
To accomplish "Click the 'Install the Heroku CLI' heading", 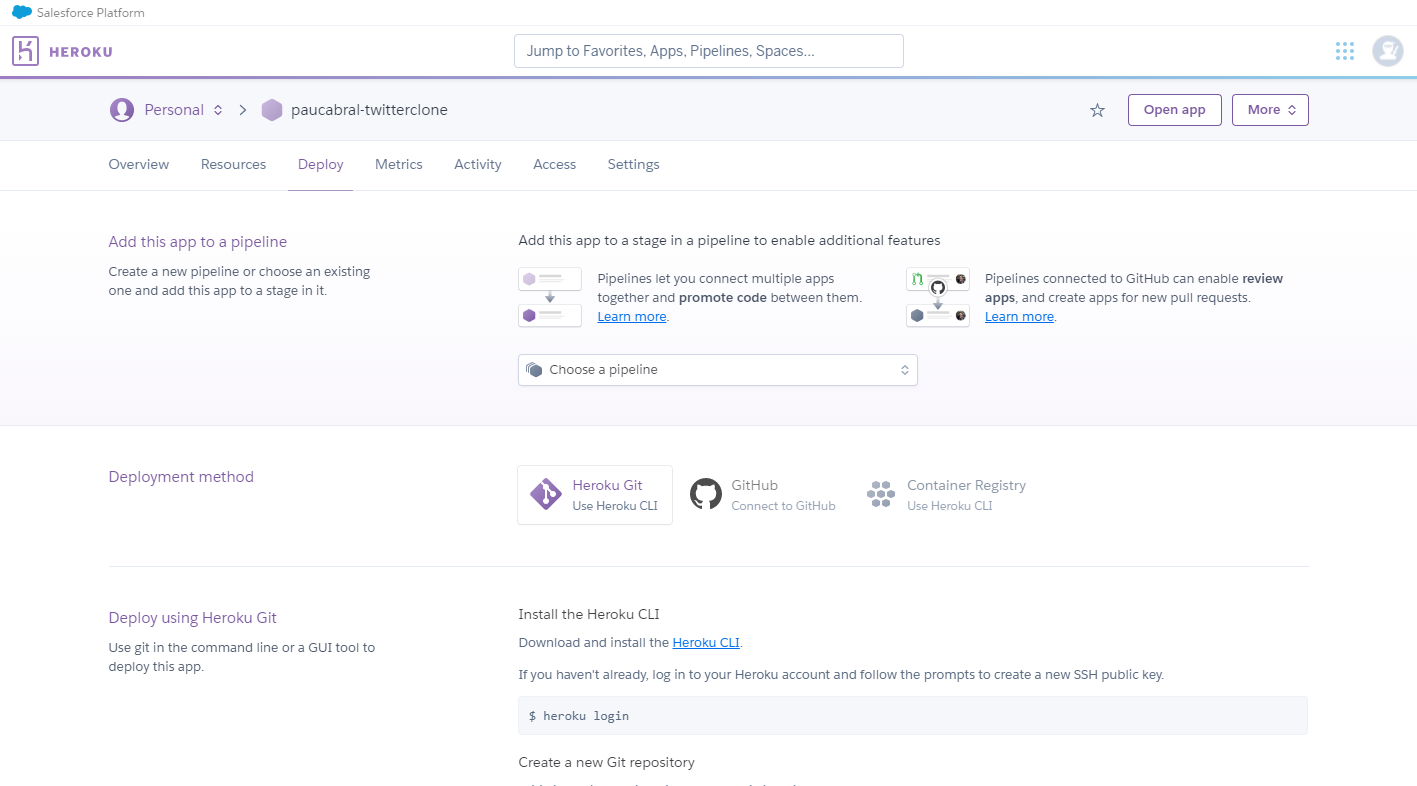I will pyautogui.click(x=589, y=614).
